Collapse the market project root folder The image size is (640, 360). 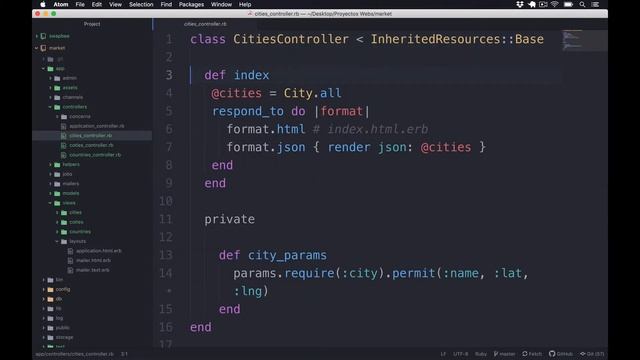coord(37,48)
